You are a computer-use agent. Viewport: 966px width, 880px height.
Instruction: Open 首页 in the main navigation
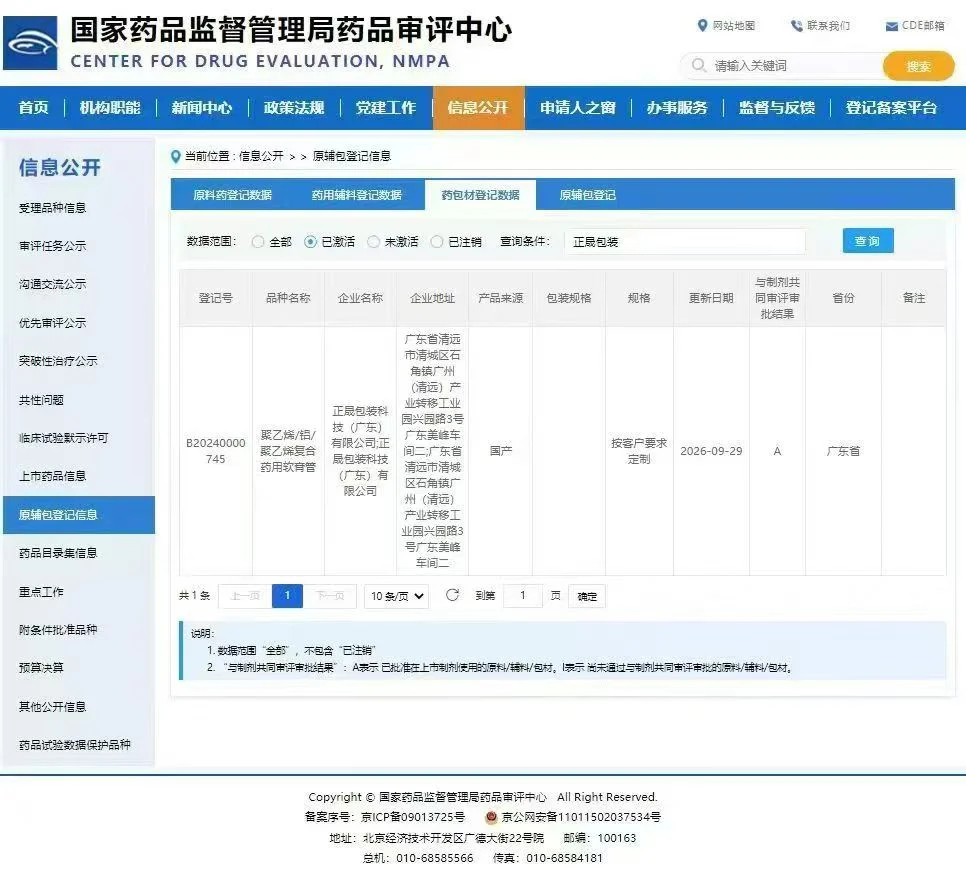click(x=33, y=108)
